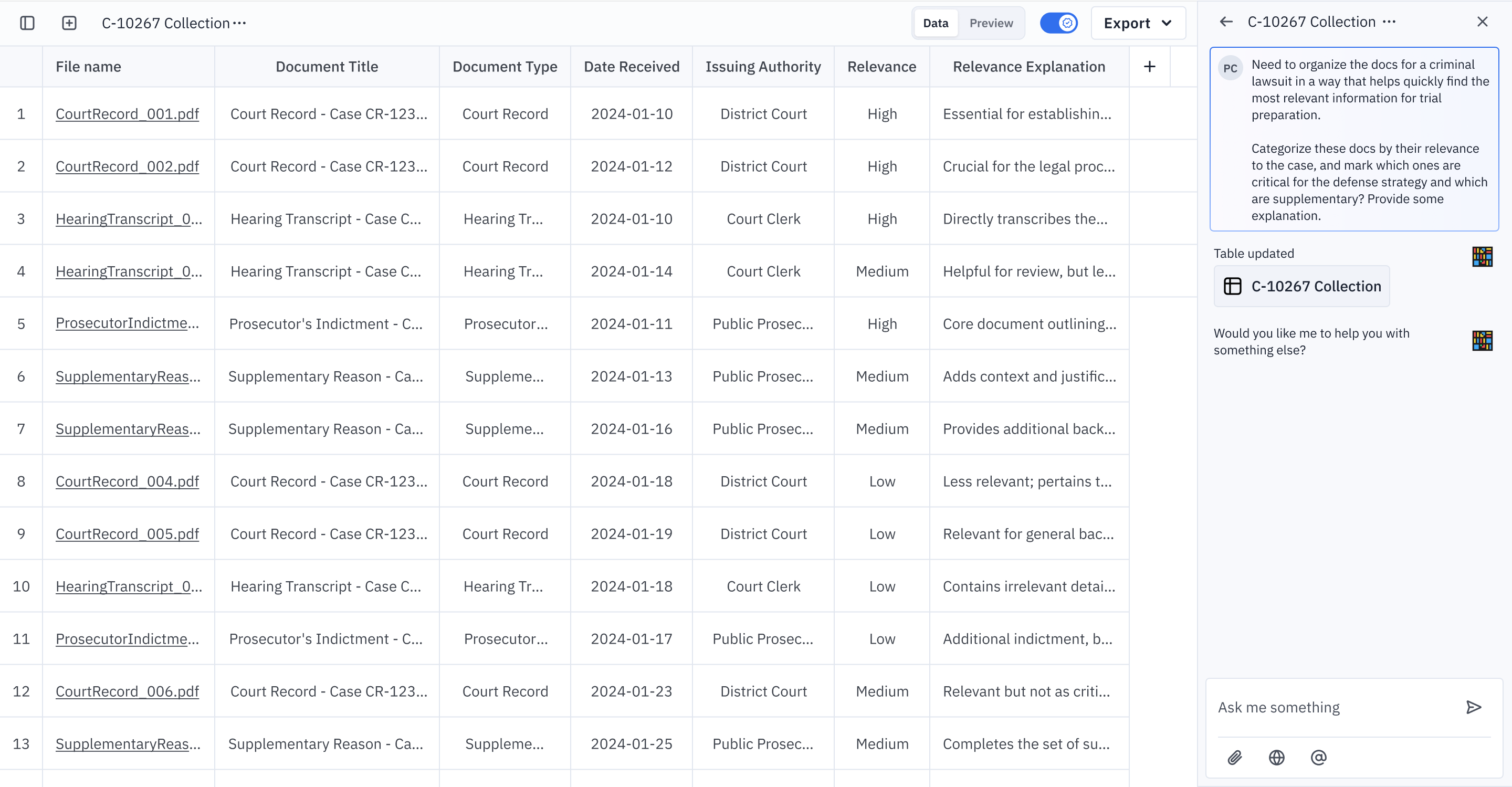Close the chat panel
This screenshot has width=1512, height=787.
[1482, 22]
